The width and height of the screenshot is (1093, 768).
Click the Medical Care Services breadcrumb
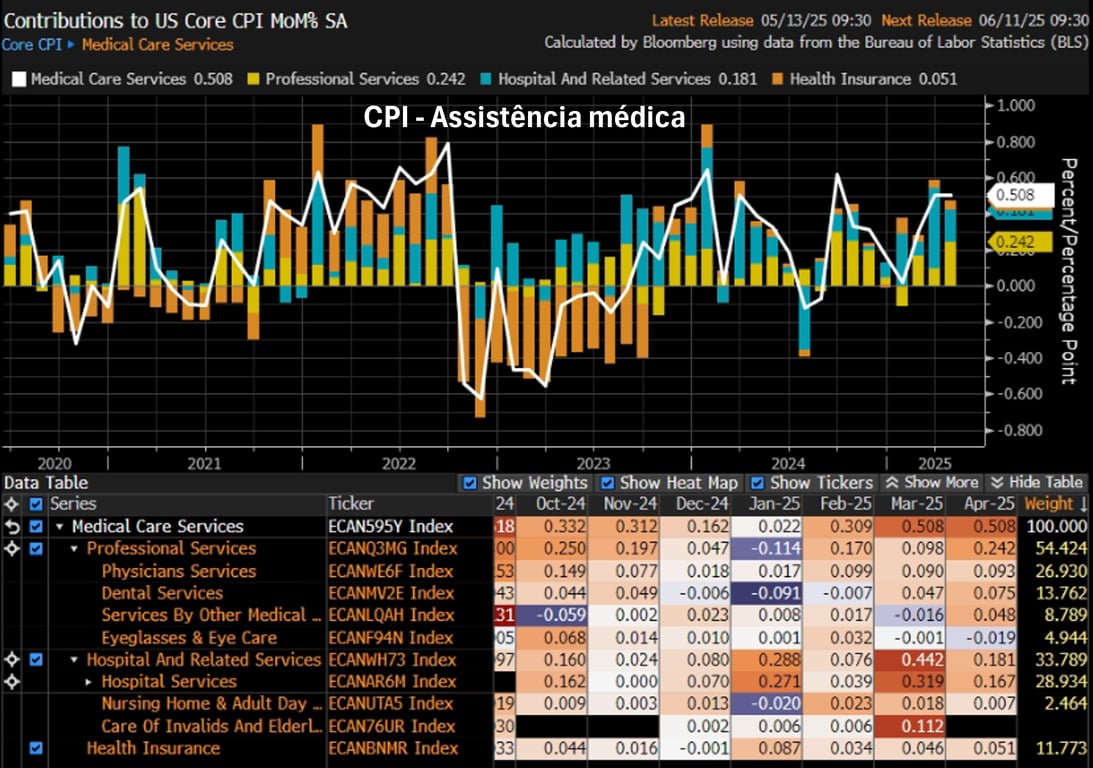click(158, 45)
